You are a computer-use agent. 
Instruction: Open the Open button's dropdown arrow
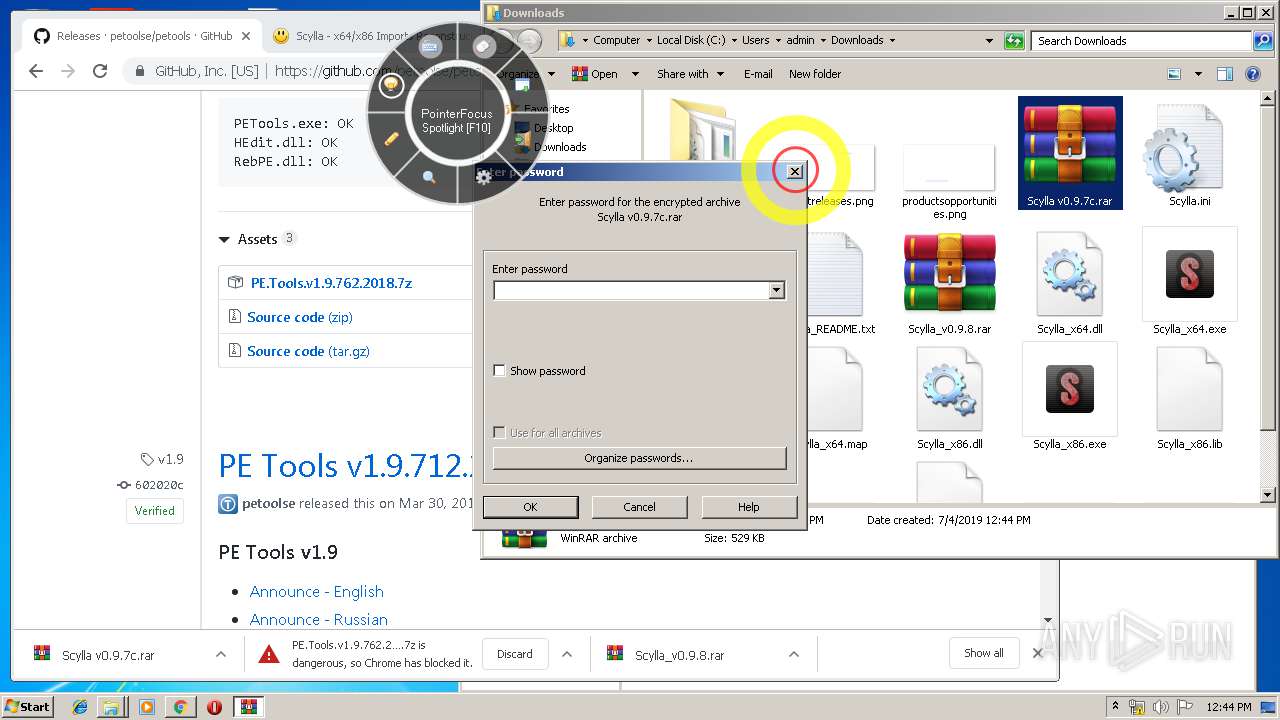tap(634, 74)
